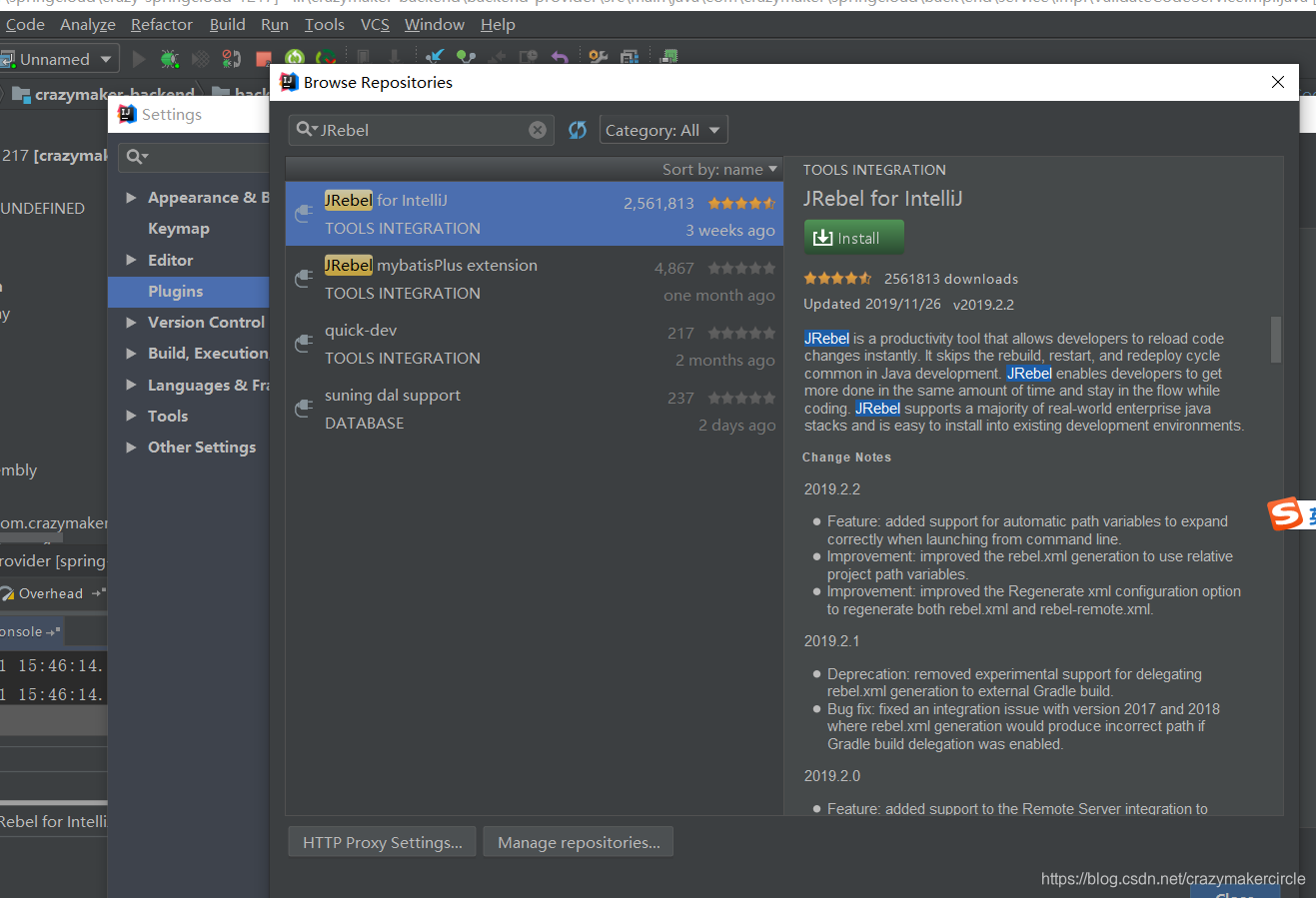This screenshot has width=1316, height=898.
Task: Run with coverage from the toolbar
Action: (x=201, y=60)
